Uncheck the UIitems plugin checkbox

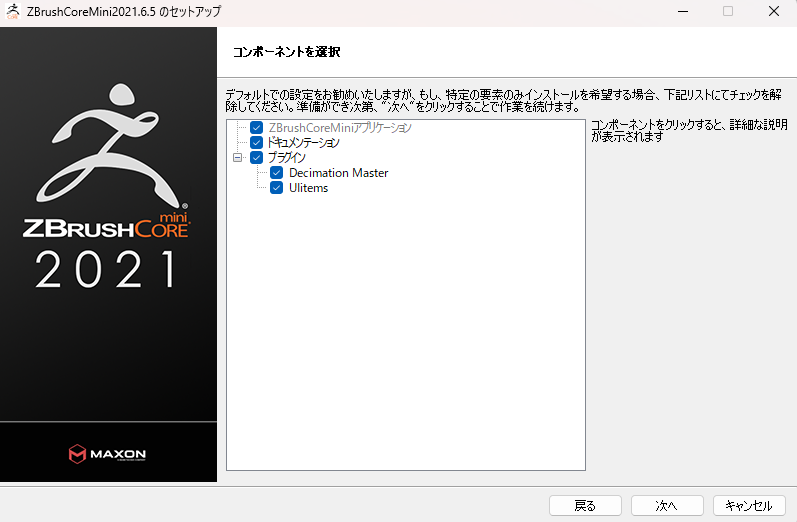[x=277, y=188]
